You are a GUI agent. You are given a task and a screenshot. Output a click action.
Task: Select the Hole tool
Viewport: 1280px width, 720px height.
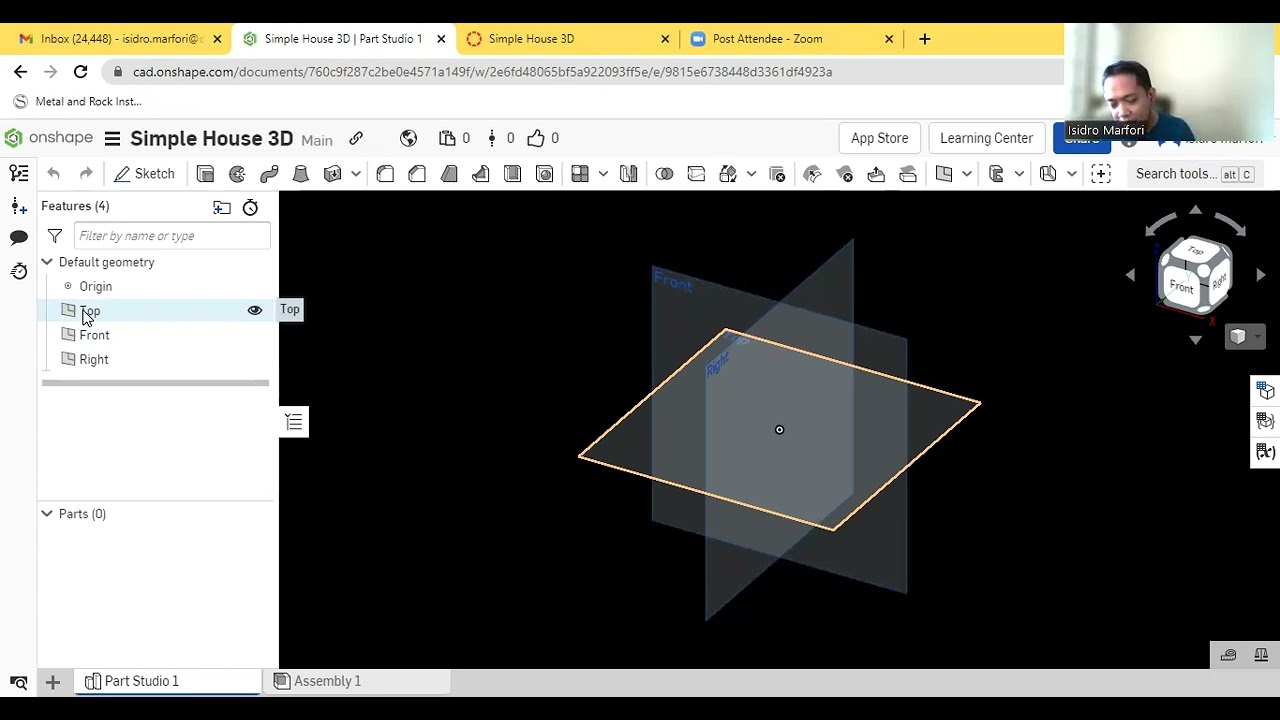point(545,174)
